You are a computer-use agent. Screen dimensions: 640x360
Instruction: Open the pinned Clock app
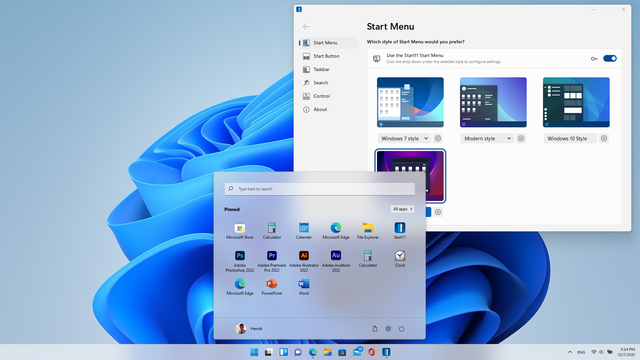(400, 259)
